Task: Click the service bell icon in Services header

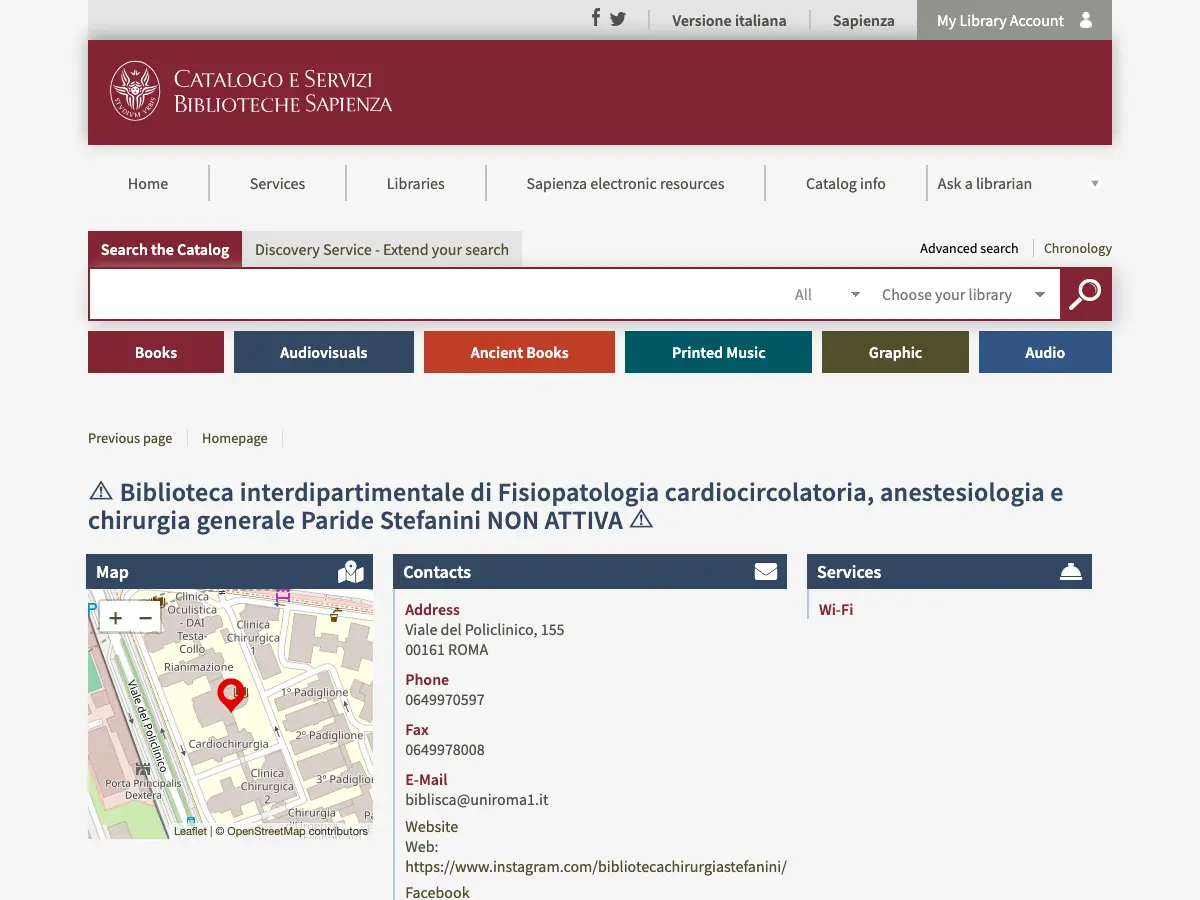Action: click(x=1071, y=572)
